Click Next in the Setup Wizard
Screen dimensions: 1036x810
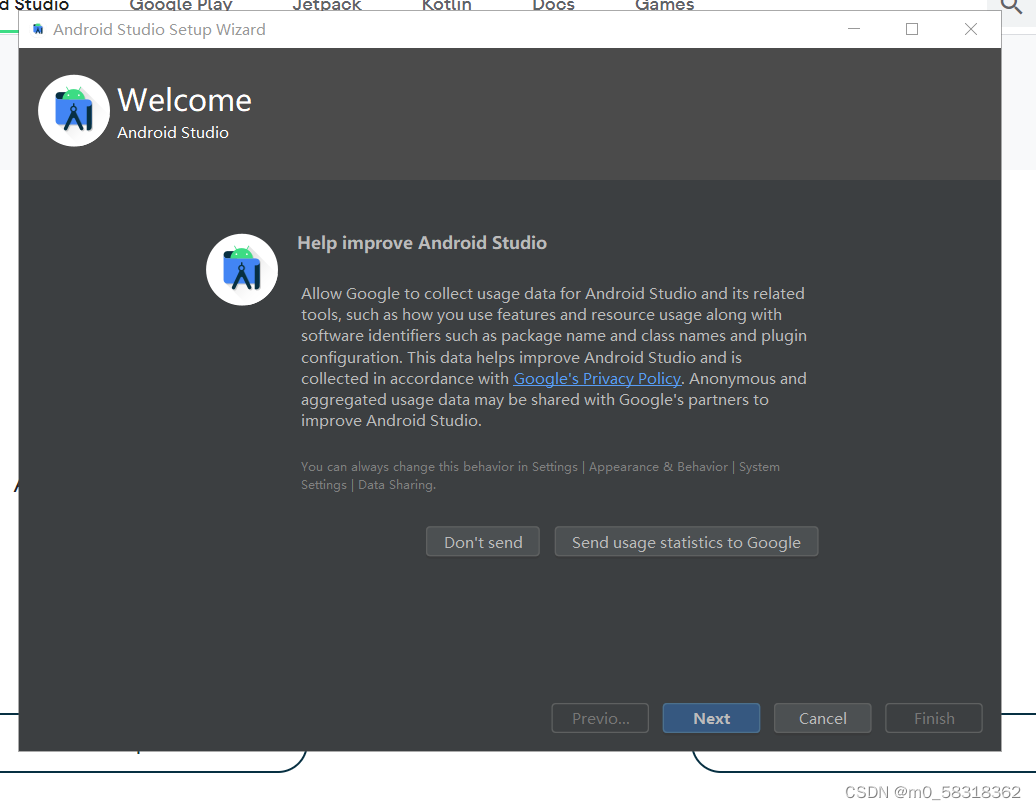711,718
